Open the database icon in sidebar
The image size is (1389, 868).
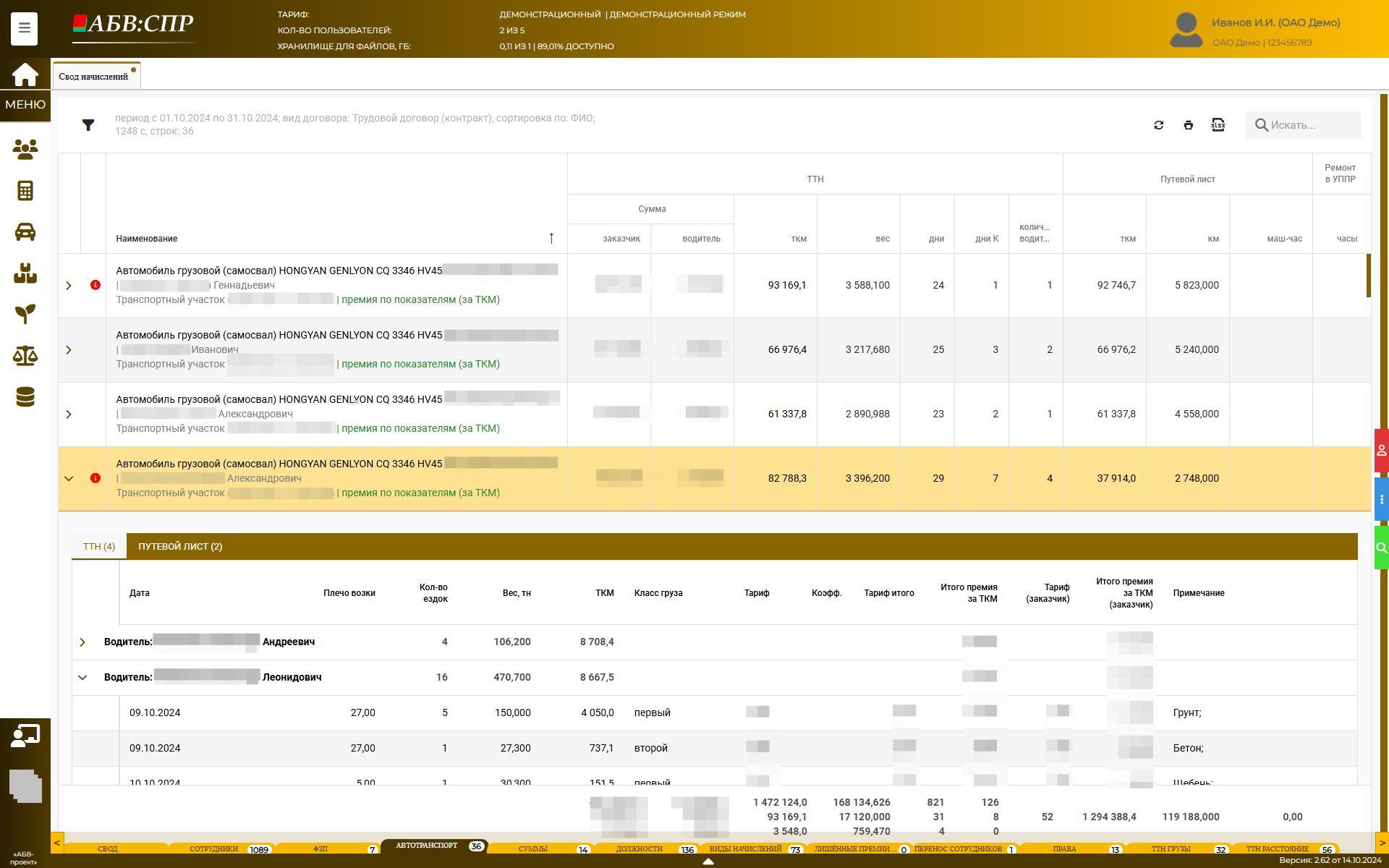[25, 397]
